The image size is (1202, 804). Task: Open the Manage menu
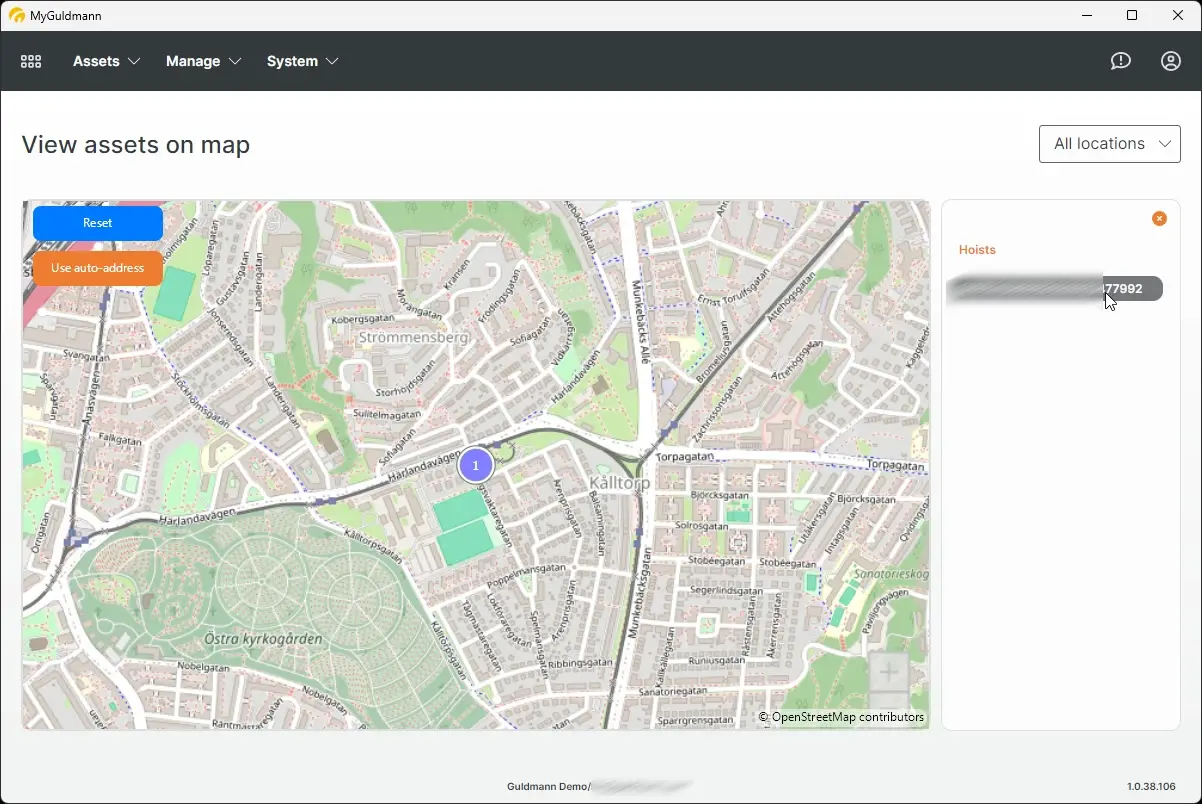point(193,61)
